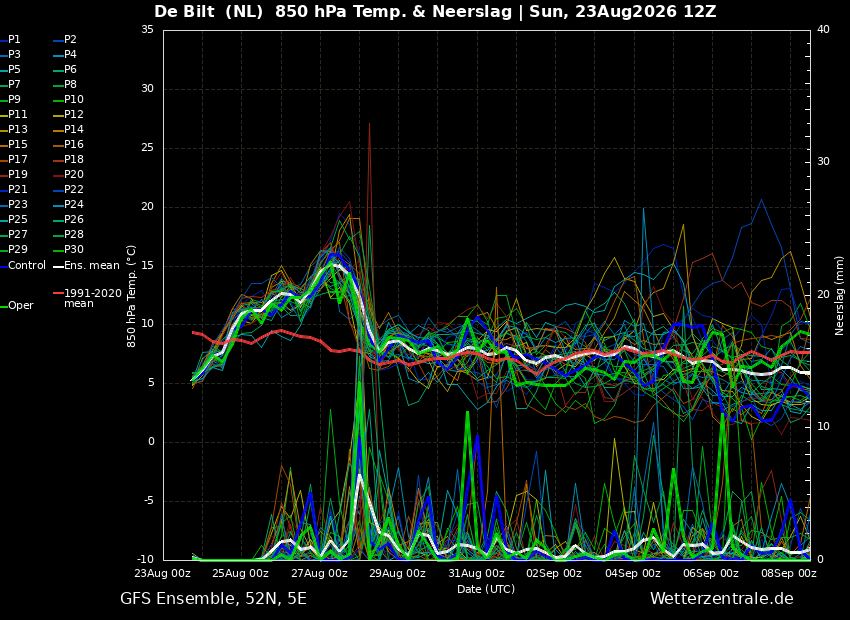Click the P22 legend entry

(68, 190)
